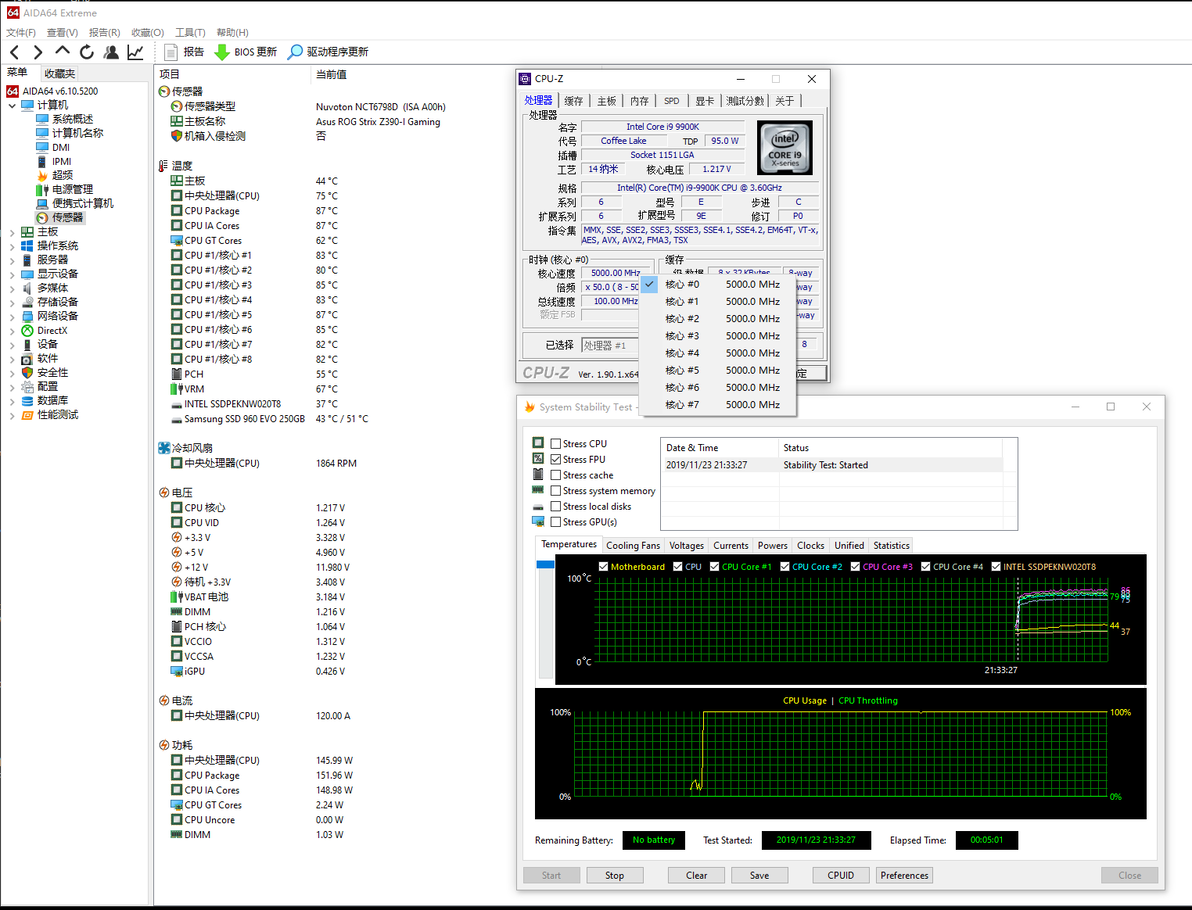
Task: Click the Stop button in Stability Test
Action: [x=614, y=876]
